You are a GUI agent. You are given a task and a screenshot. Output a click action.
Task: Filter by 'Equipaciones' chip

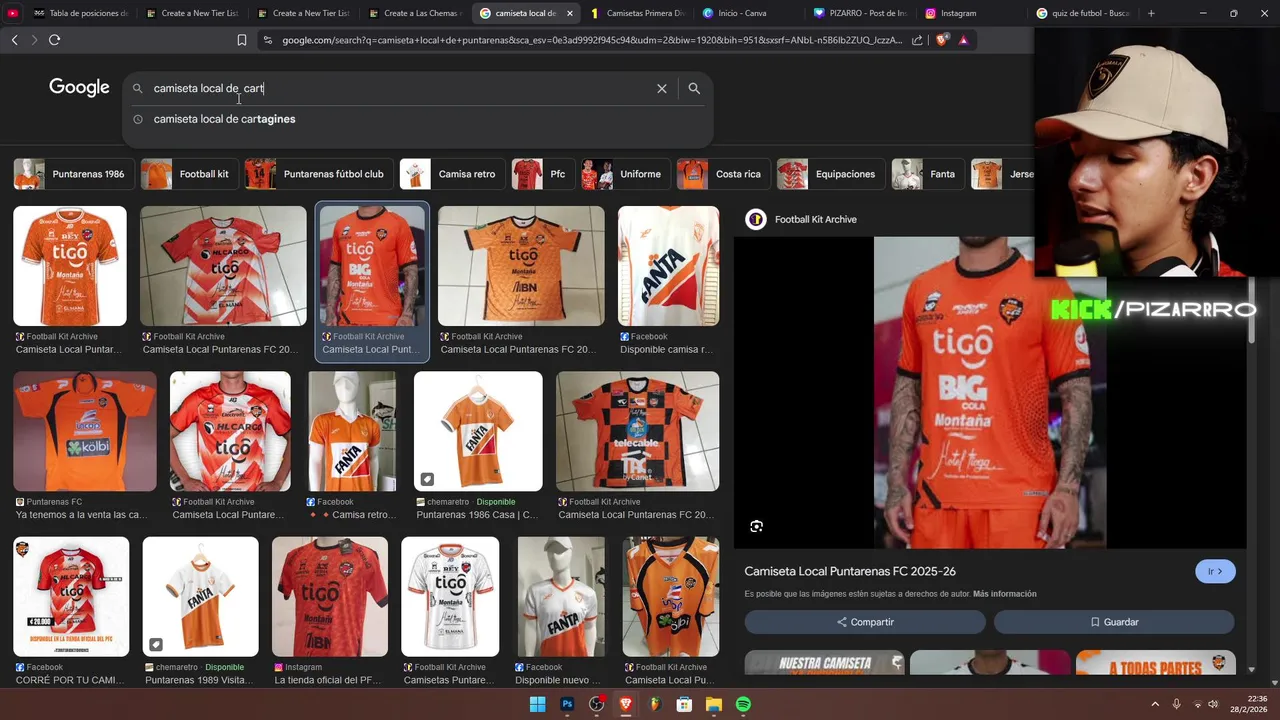tap(831, 174)
